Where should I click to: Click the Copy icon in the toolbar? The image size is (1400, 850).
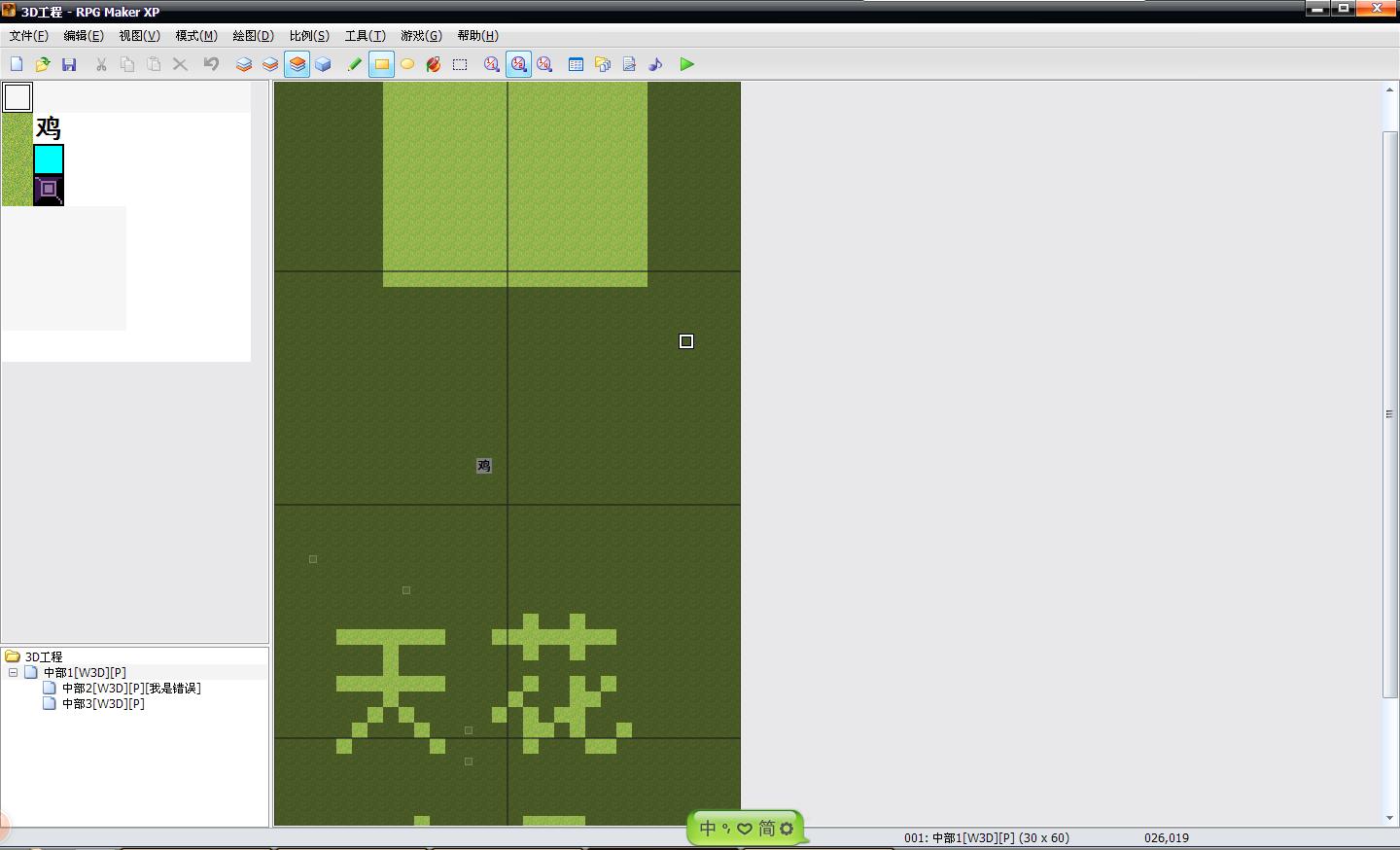tap(127, 64)
